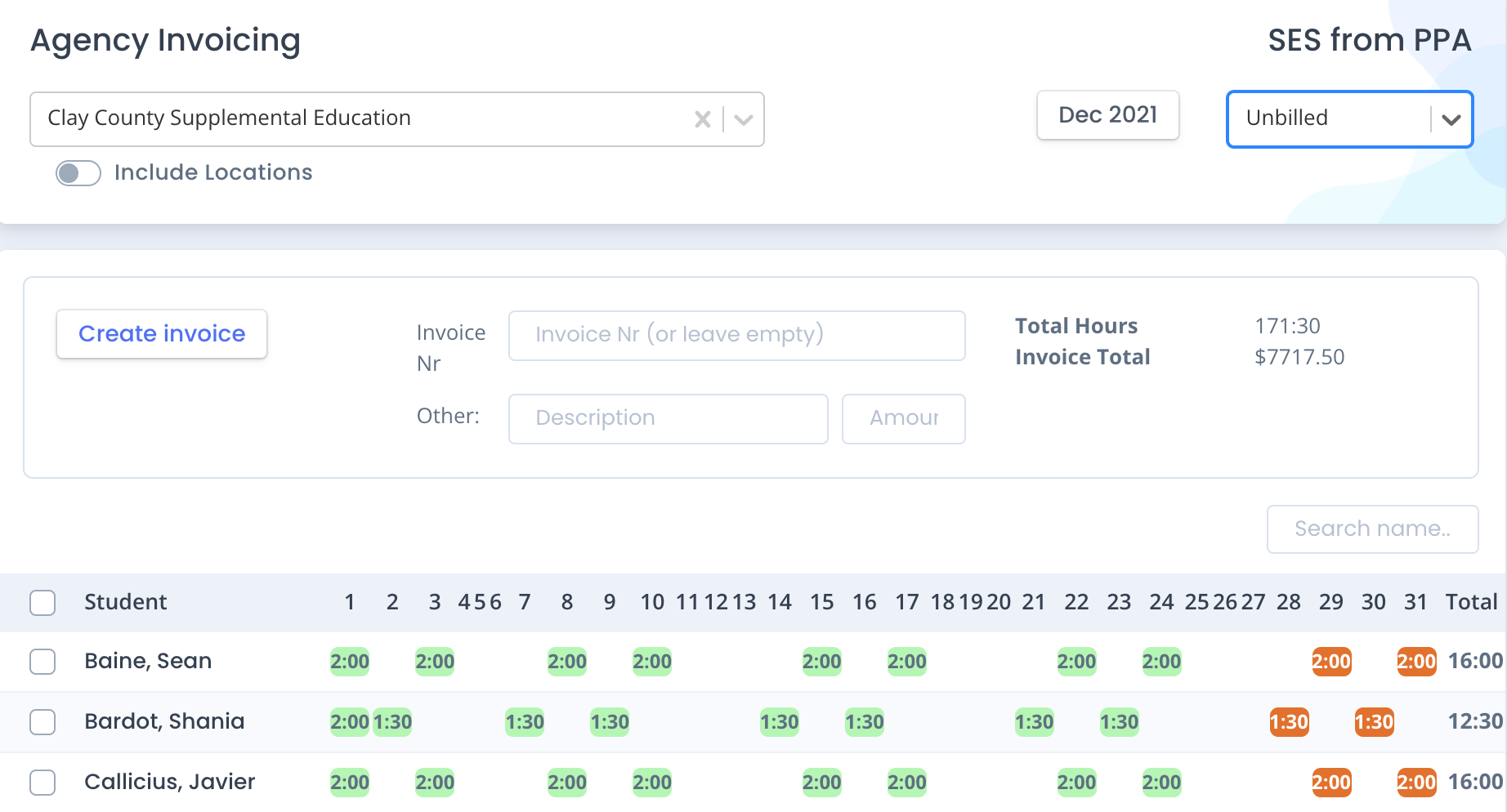Click the Student column header

[x=126, y=603]
